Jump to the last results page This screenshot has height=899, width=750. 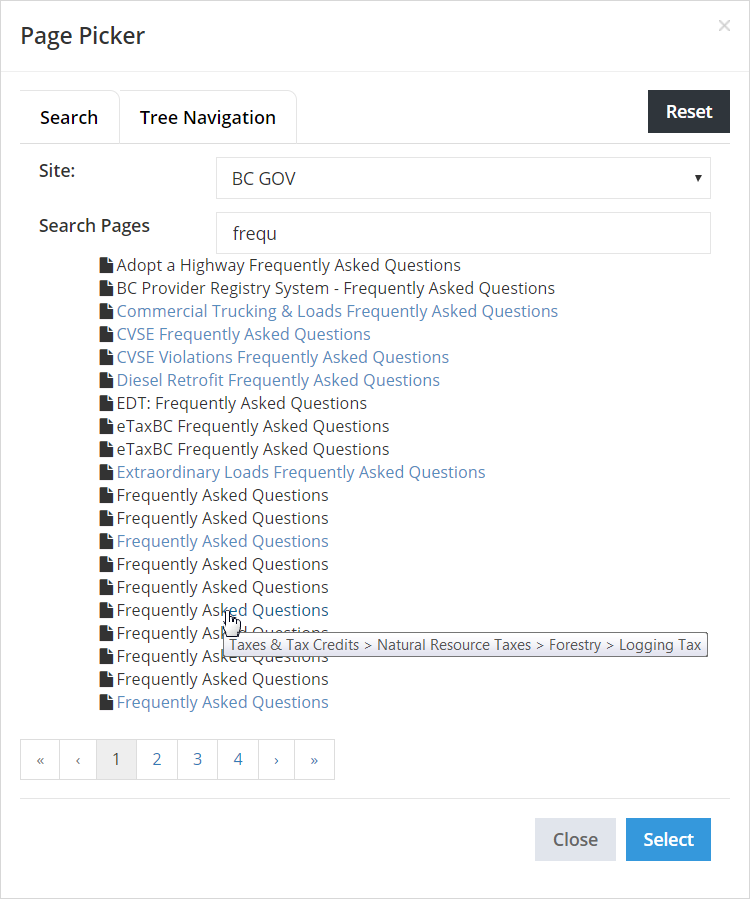coord(314,759)
